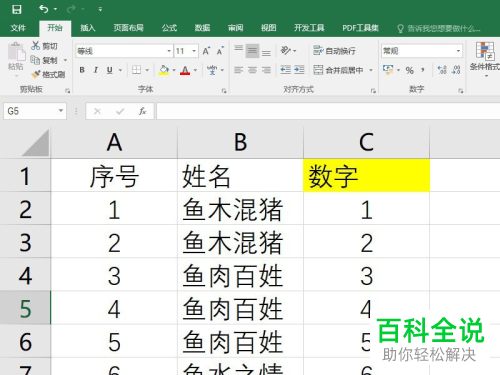Open the undo history dropdown arrow
Screen dimensions: 500x375
tap(55, 9)
